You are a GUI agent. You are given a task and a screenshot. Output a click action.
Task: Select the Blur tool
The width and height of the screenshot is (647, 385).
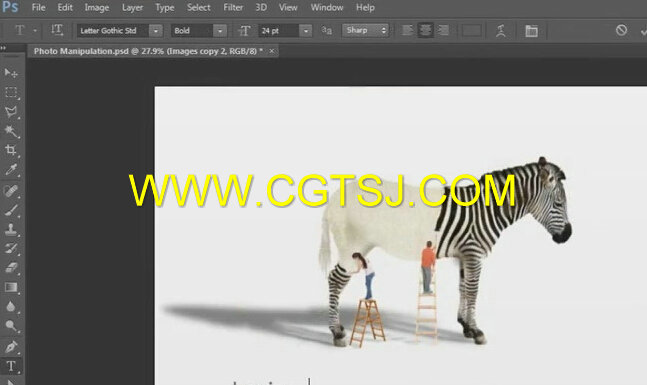tap(11, 306)
